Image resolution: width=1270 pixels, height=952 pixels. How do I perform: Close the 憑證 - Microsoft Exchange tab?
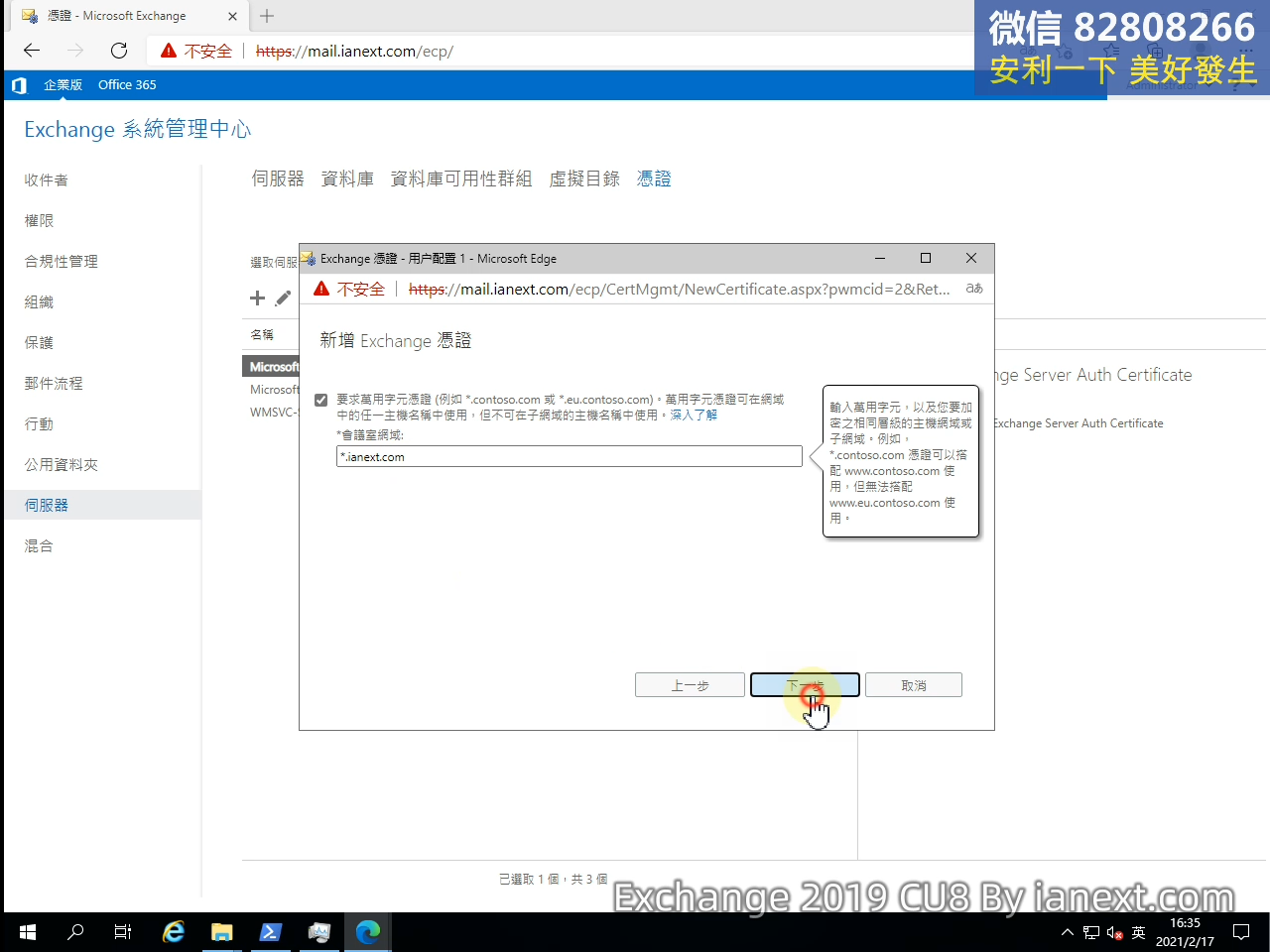tap(232, 16)
